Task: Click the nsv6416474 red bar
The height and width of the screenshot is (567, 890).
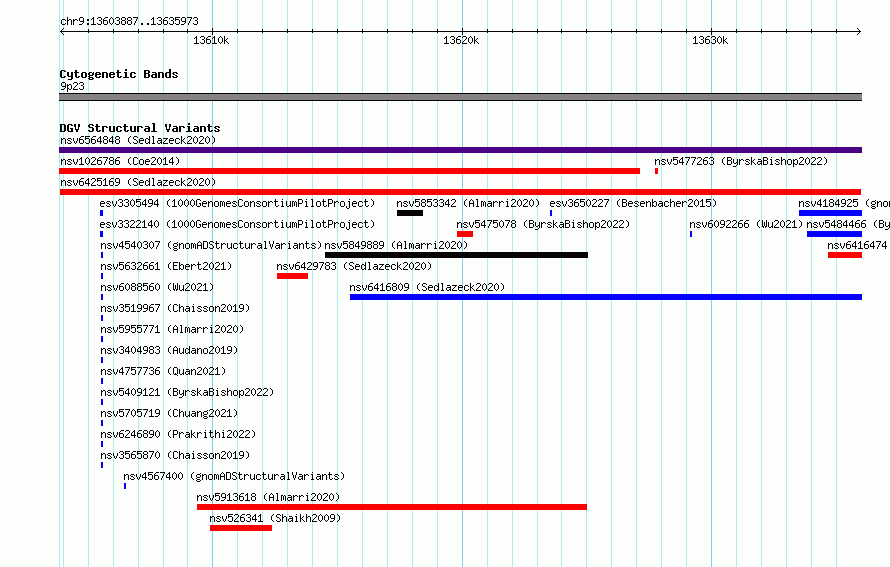Action: tap(845, 255)
